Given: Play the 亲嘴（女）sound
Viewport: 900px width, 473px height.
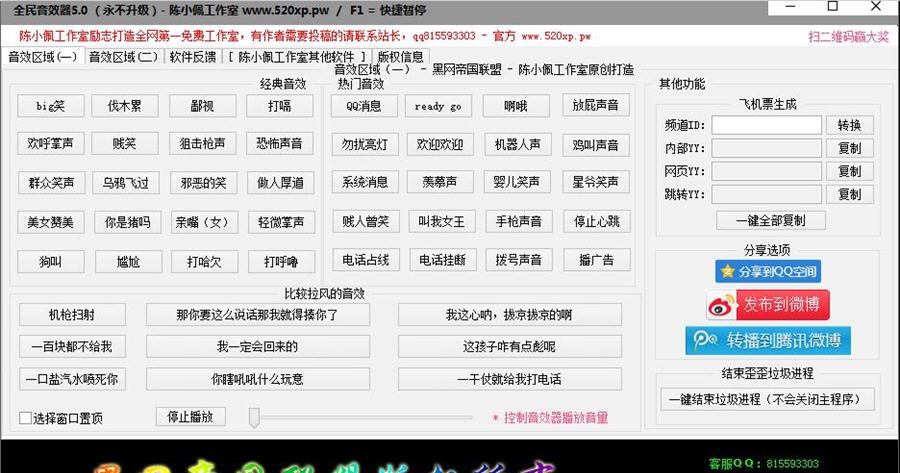Looking at the screenshot, I should click(x=202, y=222).
